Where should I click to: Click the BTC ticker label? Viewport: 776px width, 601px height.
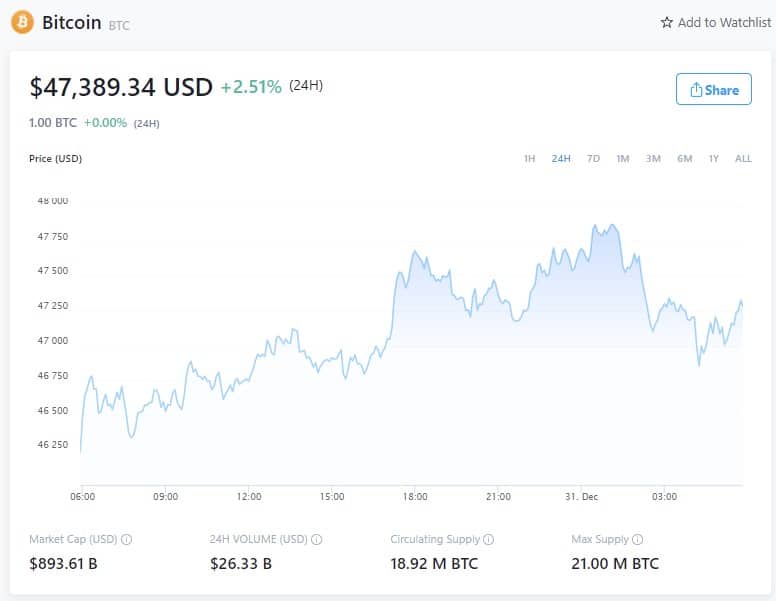tap(119, 25)
